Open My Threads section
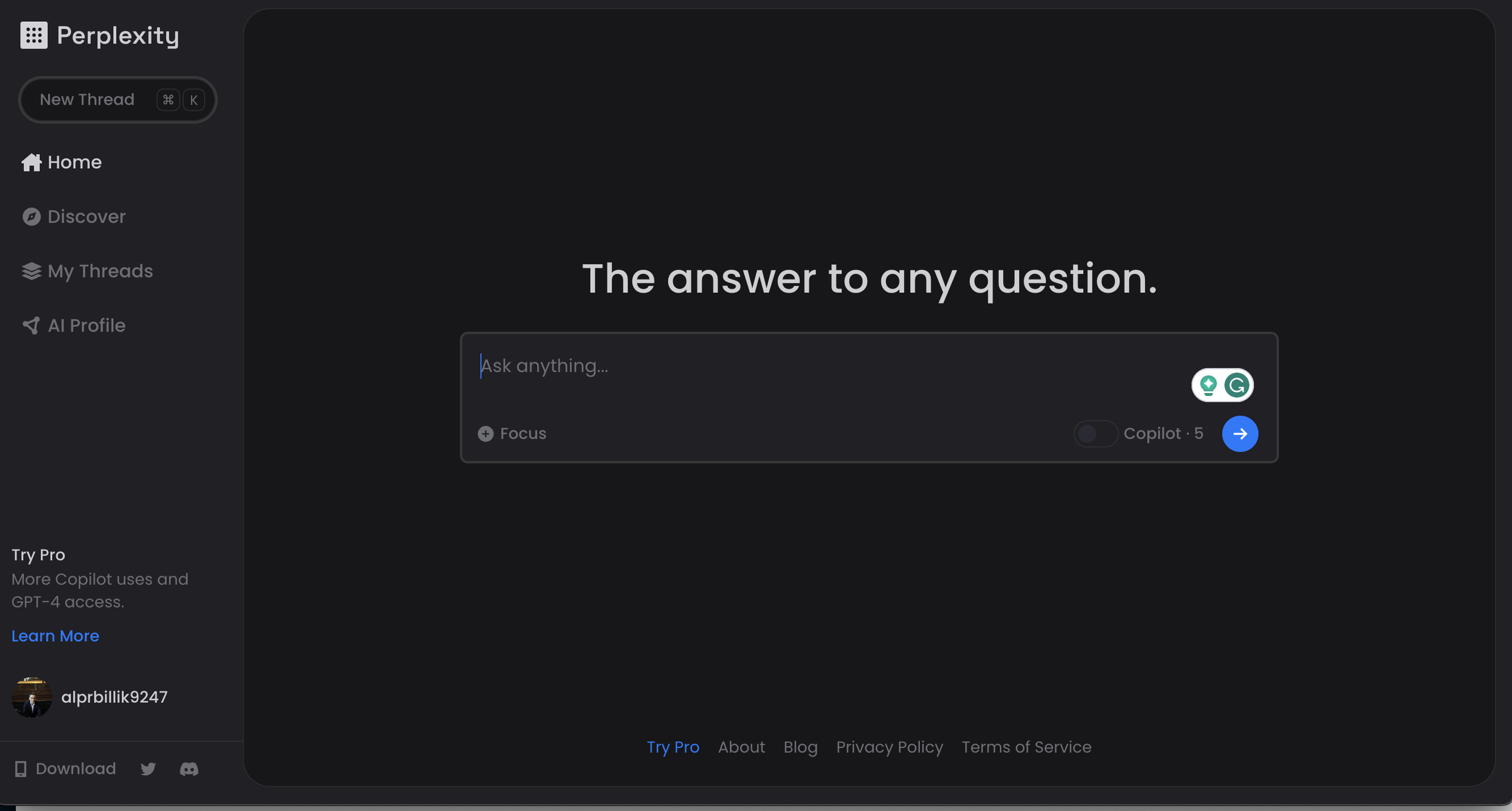The height and width of the screenshot is (811, 1512). point(100,271)
